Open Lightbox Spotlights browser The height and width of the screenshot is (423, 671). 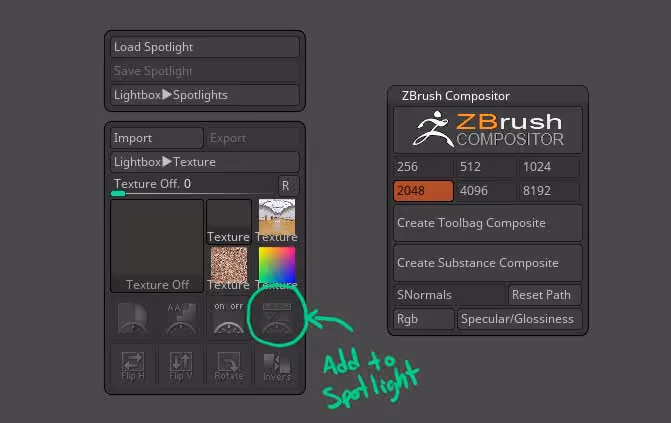pyautogui.click(x=205, y=95)
